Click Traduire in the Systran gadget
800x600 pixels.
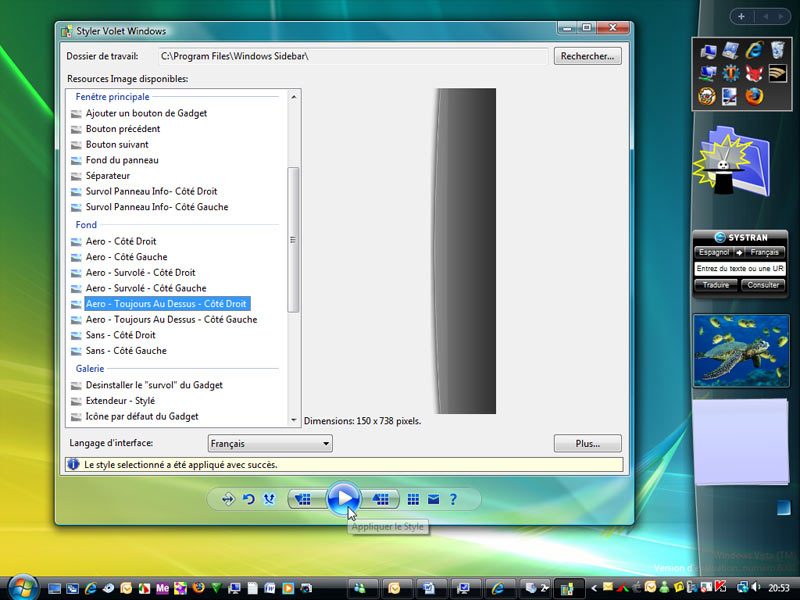[x=715, y=285]
